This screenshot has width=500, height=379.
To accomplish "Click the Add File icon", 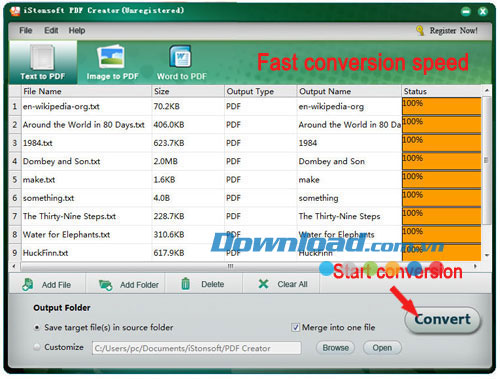I will 28,285.
